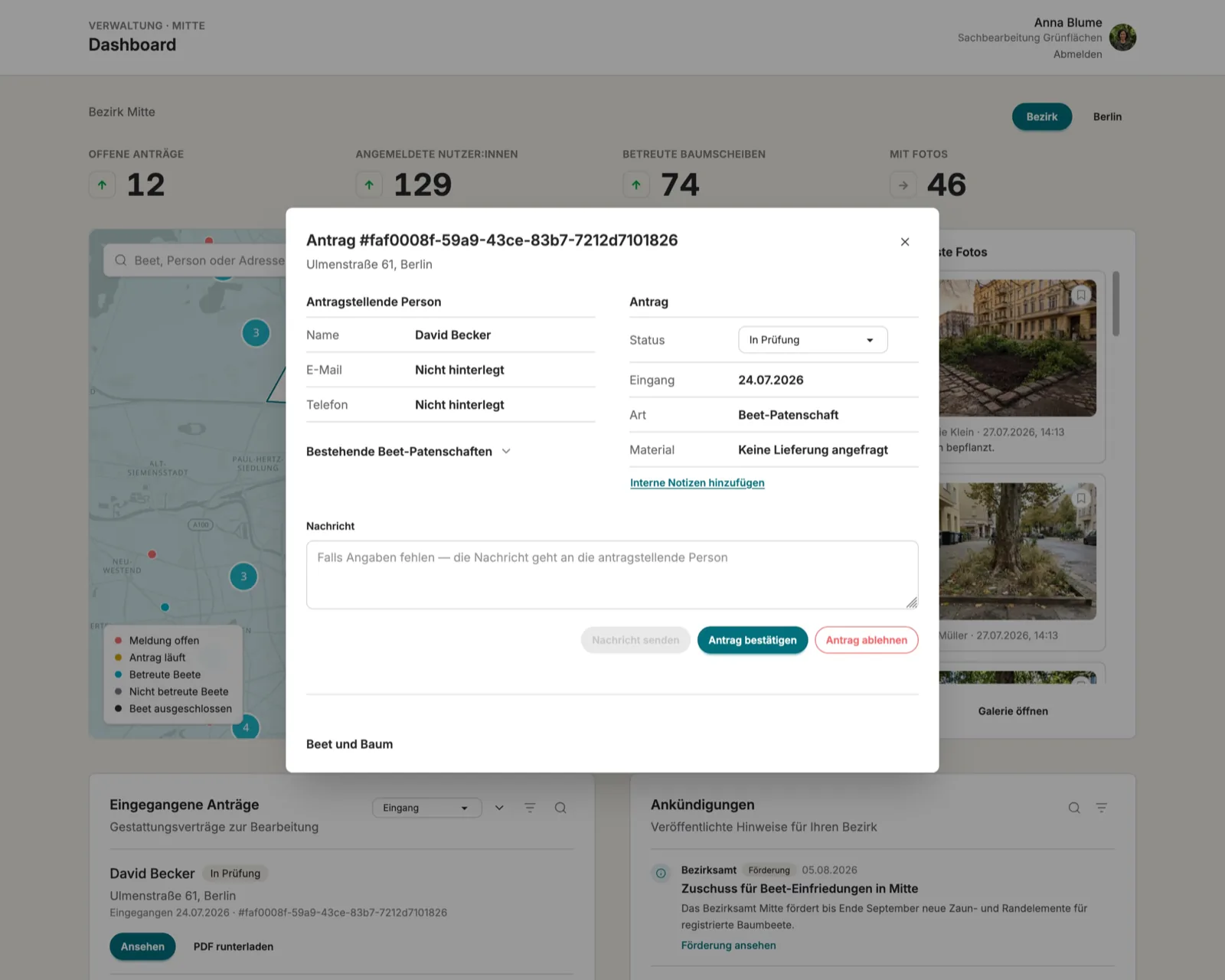This screenshot has height=980, width=1225.
Task: Toggle sort direction chevron in Eingegangene Anträge
Action: click(x=499, y=808)
